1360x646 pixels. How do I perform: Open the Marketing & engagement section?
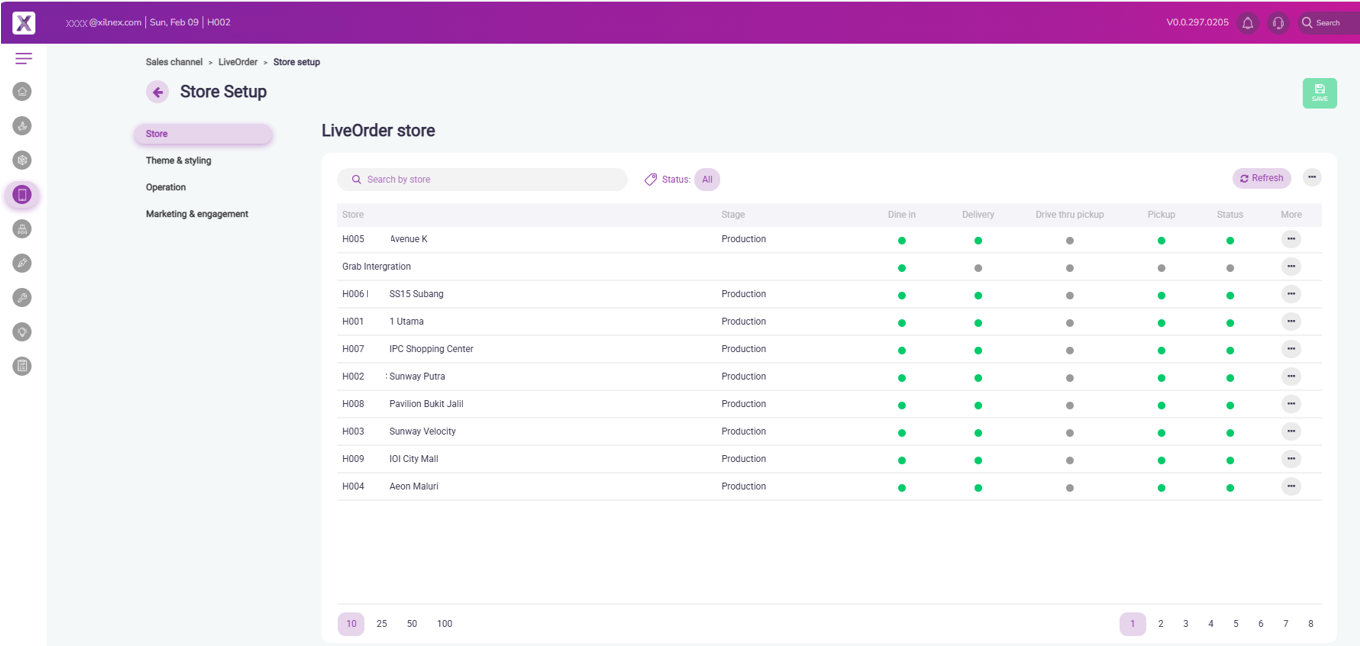click(x=197, y=214)
